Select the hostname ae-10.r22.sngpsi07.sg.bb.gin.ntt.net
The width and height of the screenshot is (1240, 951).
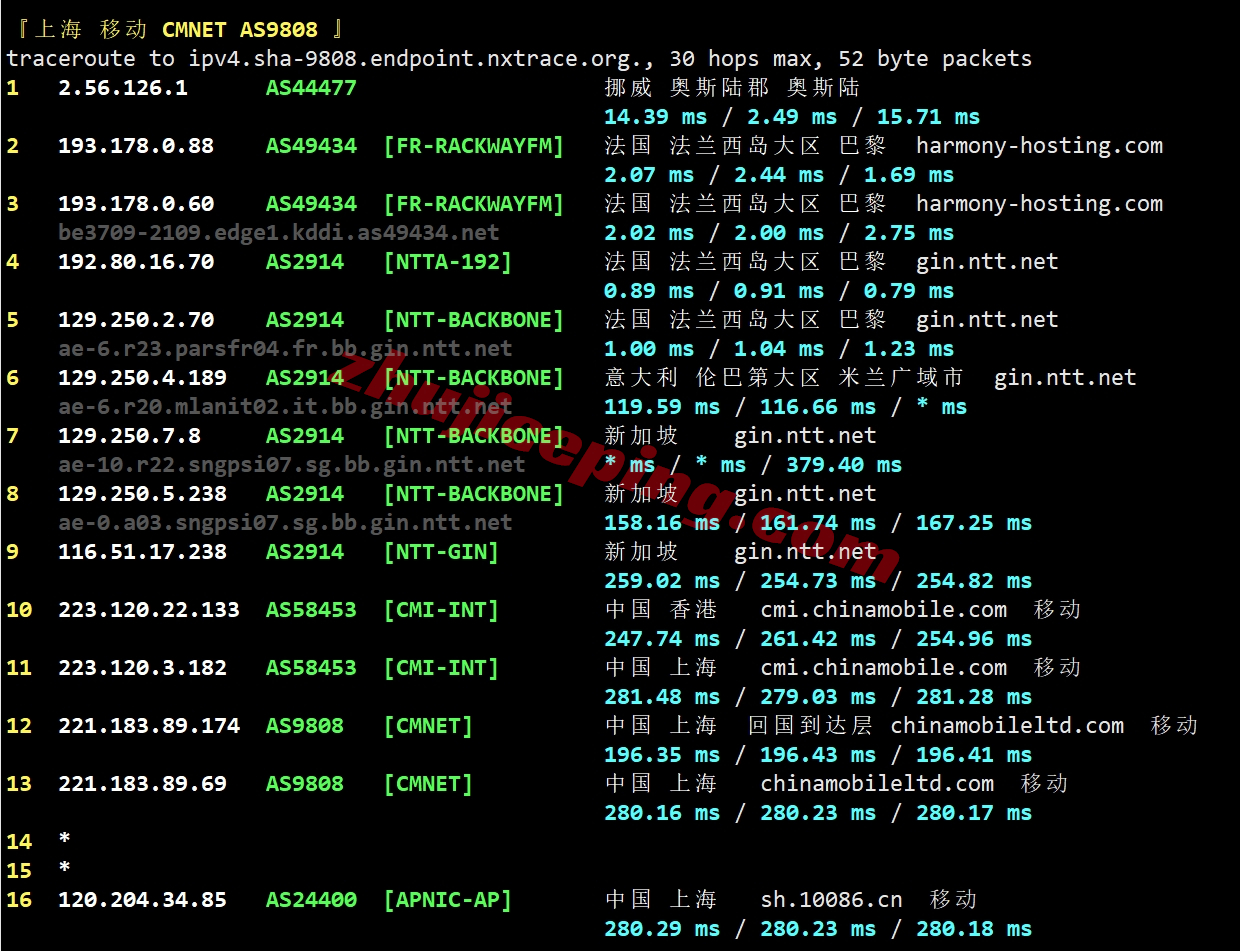[x=292, y=465]
